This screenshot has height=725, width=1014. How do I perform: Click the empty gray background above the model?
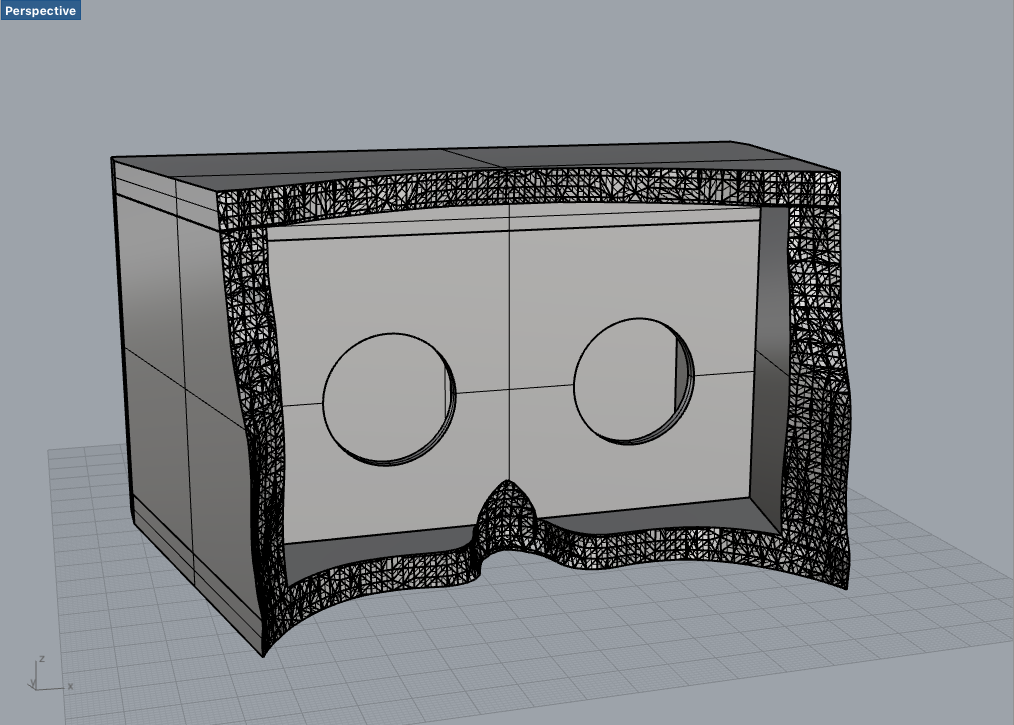500,70
